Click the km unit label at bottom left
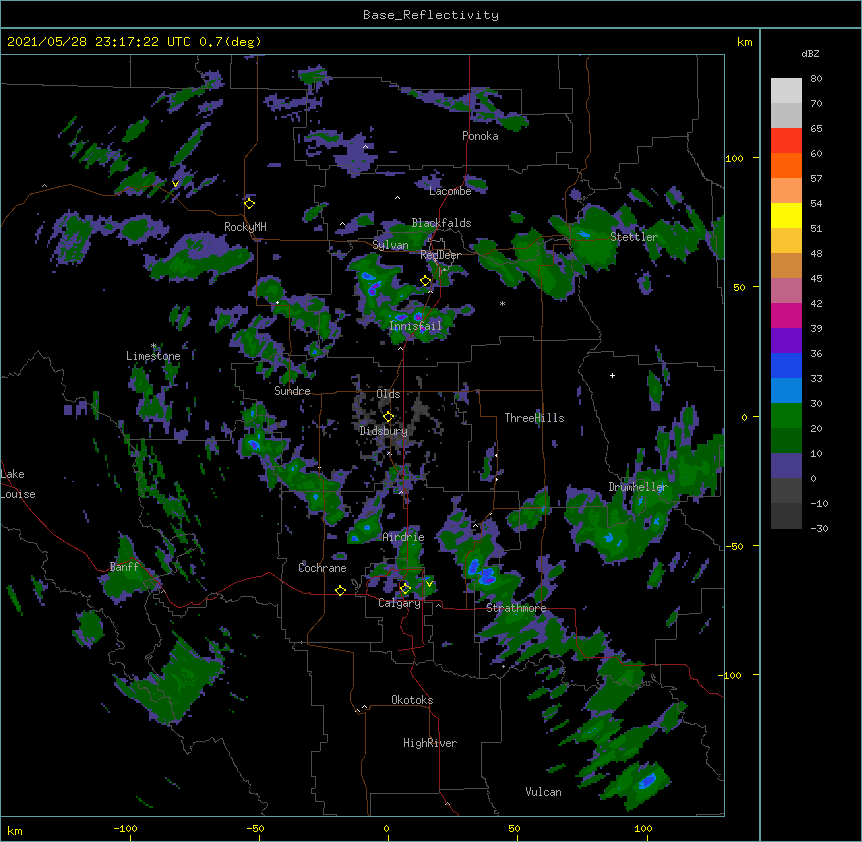Image resolution: width=862 pixels, height=842 pixels. click(x=15, y=830)
